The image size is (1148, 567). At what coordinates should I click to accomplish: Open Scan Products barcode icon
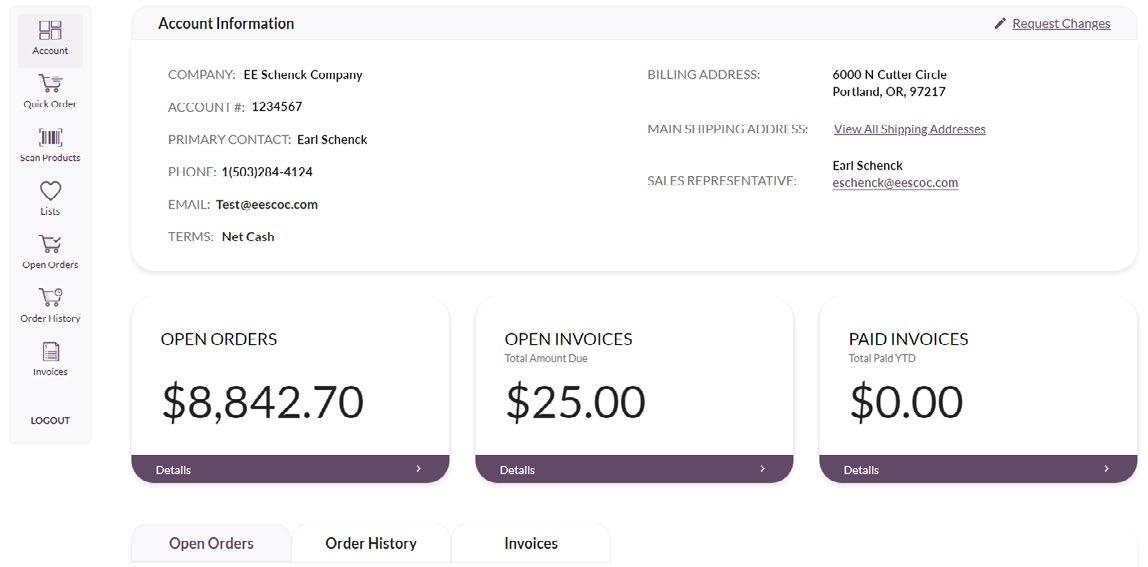tap(50, 138)
